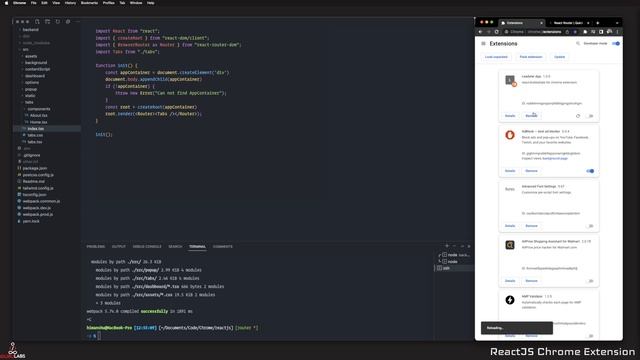This screenshot has height=360, width=640.
Task: Disable the AdBlock extension toggle
Action: click(x=590, y=171)
